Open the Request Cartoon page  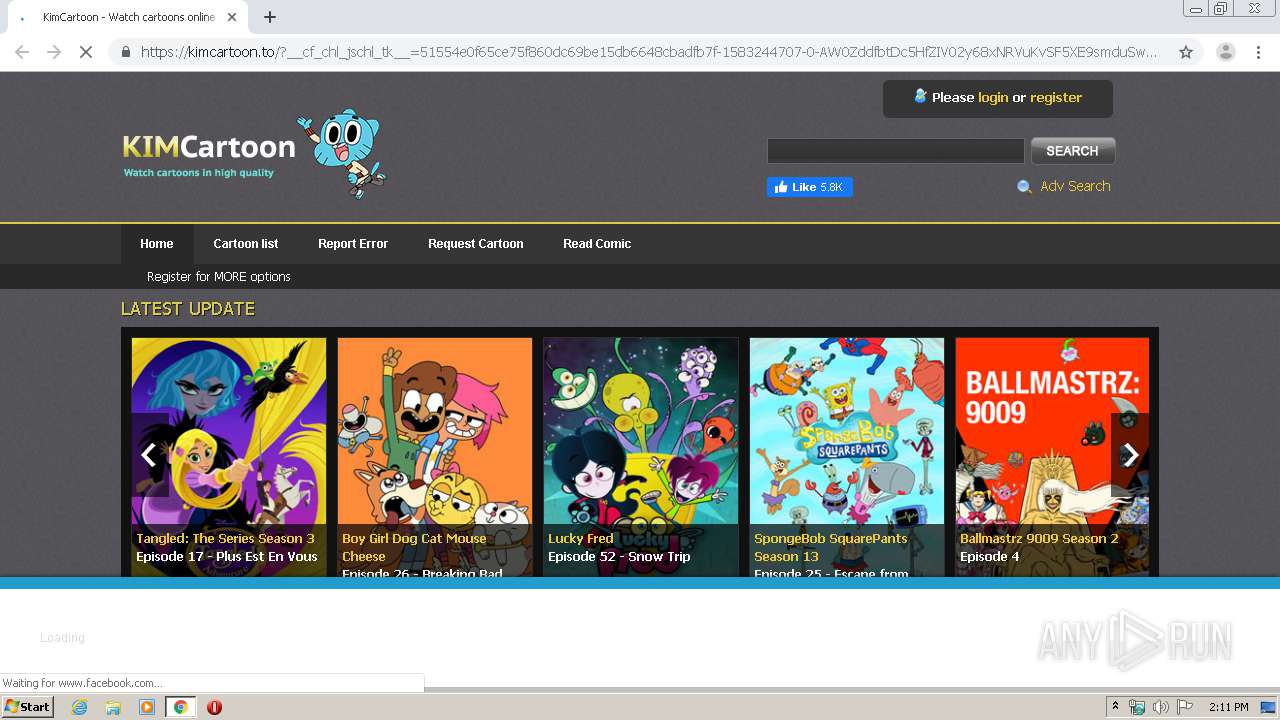475,243
